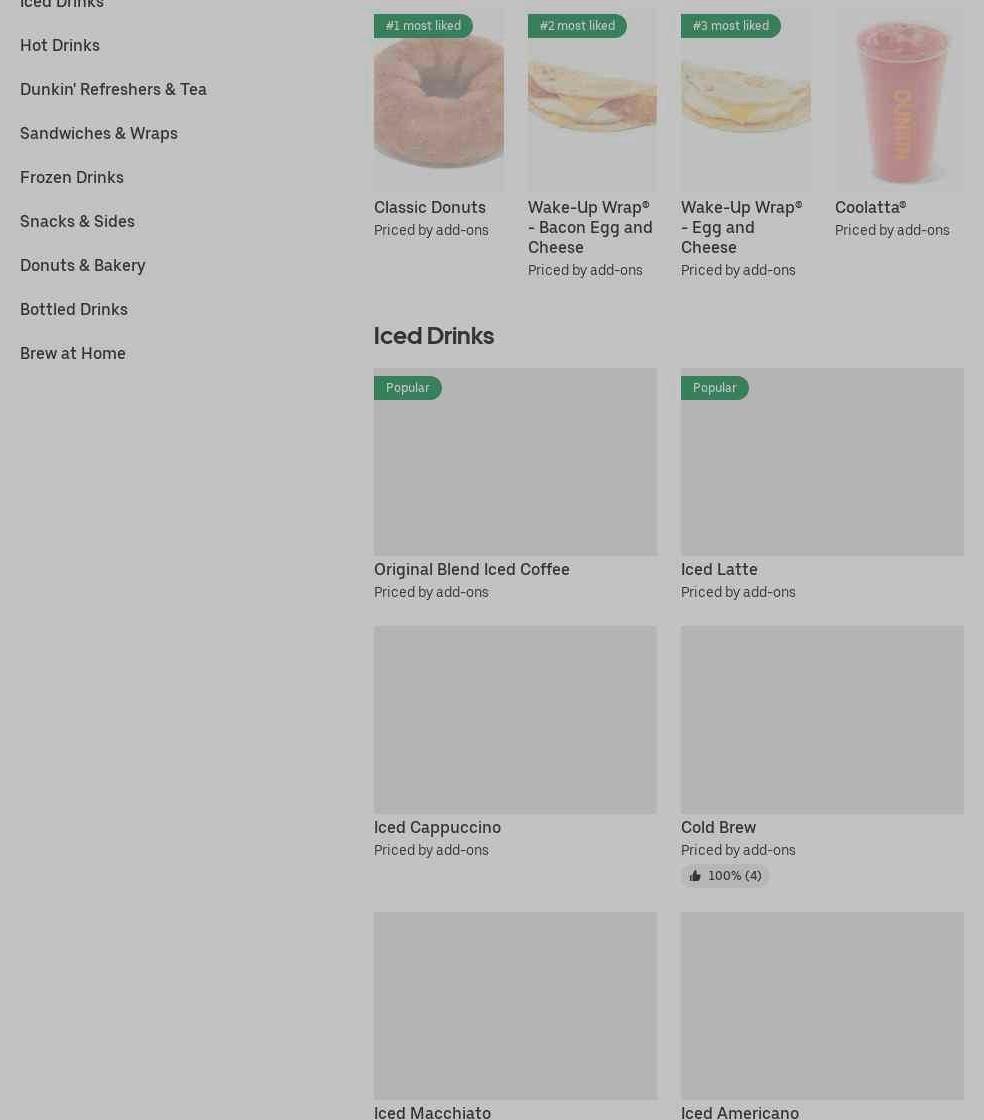Select Brew at Home category
The width and height of the screenshot is (984, 1120).
pos(73,354)
